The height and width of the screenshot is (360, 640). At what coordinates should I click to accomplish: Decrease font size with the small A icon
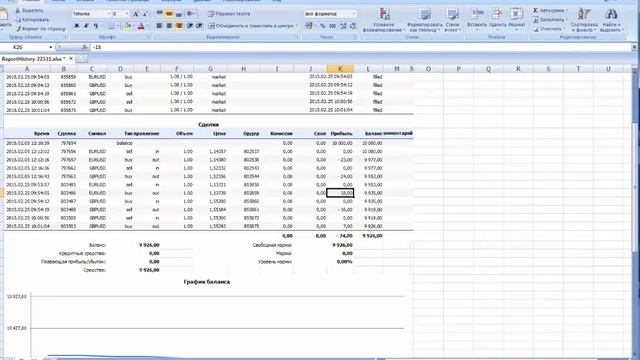[145, 14]
